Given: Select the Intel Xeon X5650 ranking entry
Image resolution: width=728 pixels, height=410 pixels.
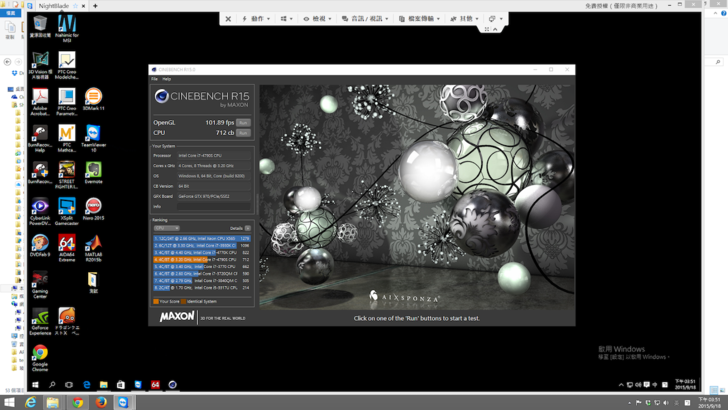Looking at the screenshot, I should tap(202, 239).
